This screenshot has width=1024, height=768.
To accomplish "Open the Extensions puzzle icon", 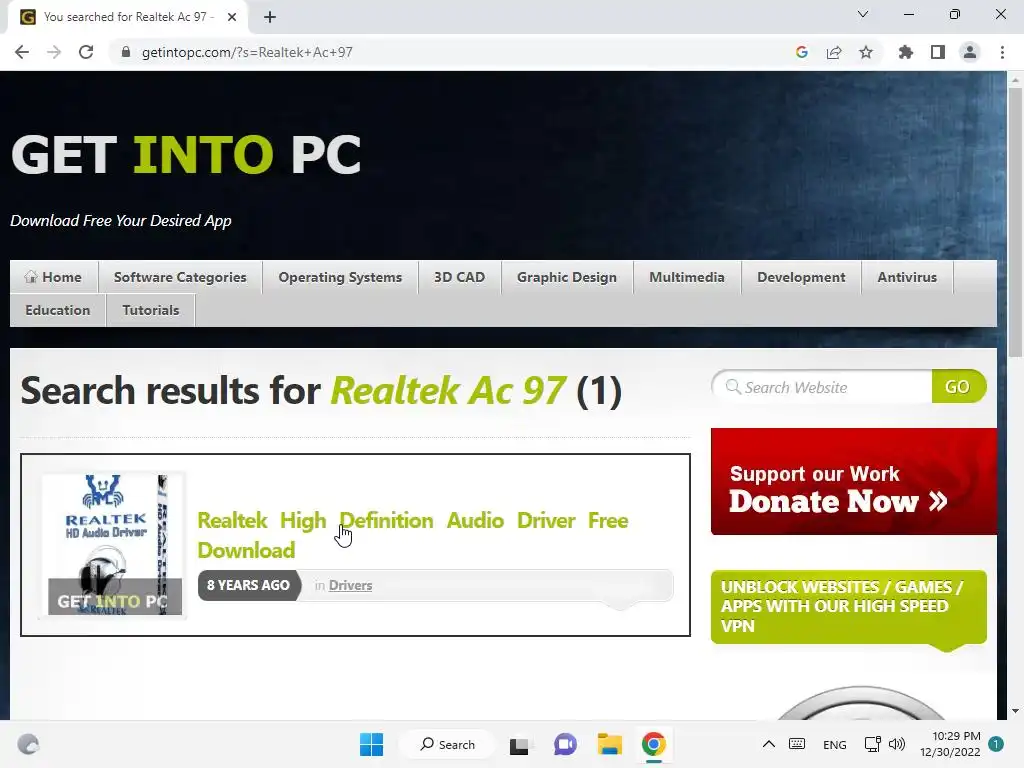I will click(906, 52).
